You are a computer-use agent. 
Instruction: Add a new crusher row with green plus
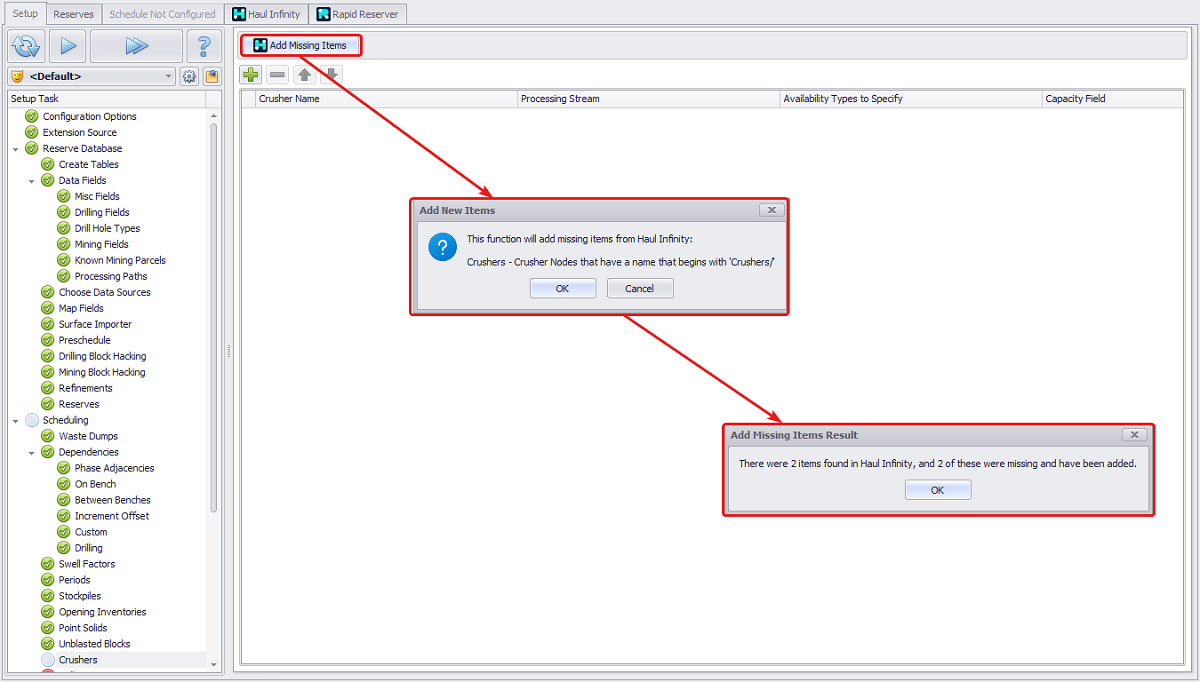click(x=252, y=75)
